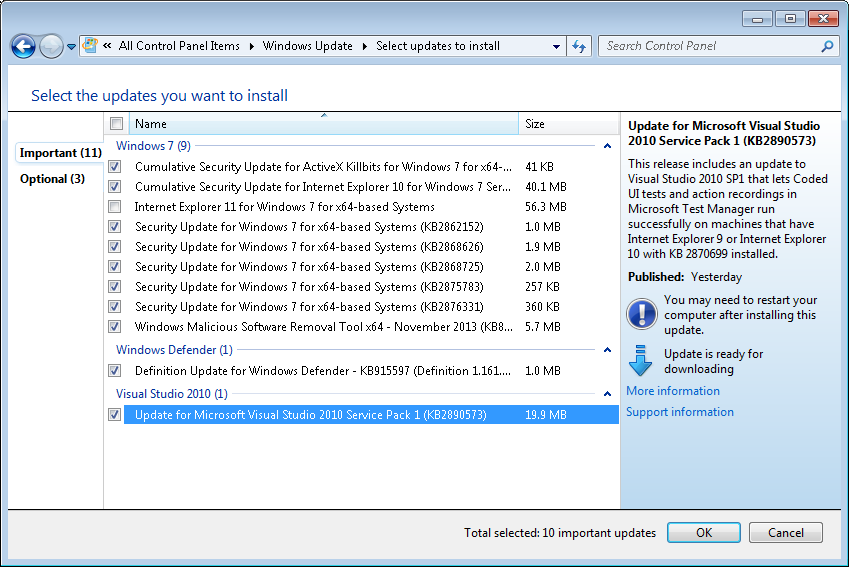Maximize the Windows Update window

[x=790, y=19]
